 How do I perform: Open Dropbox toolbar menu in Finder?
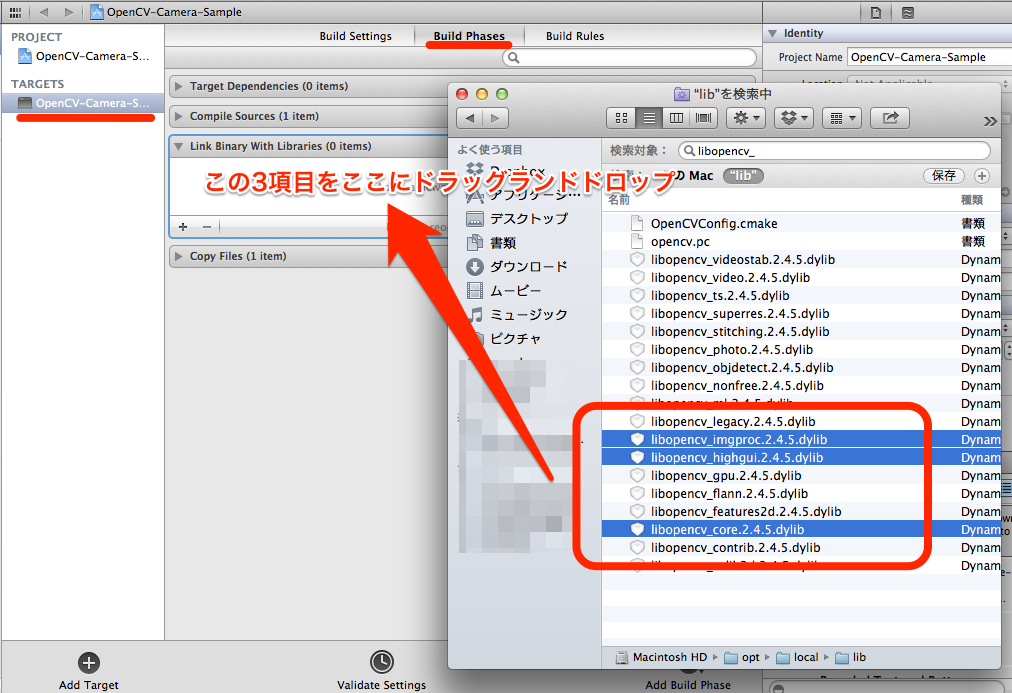coord(794,118)
